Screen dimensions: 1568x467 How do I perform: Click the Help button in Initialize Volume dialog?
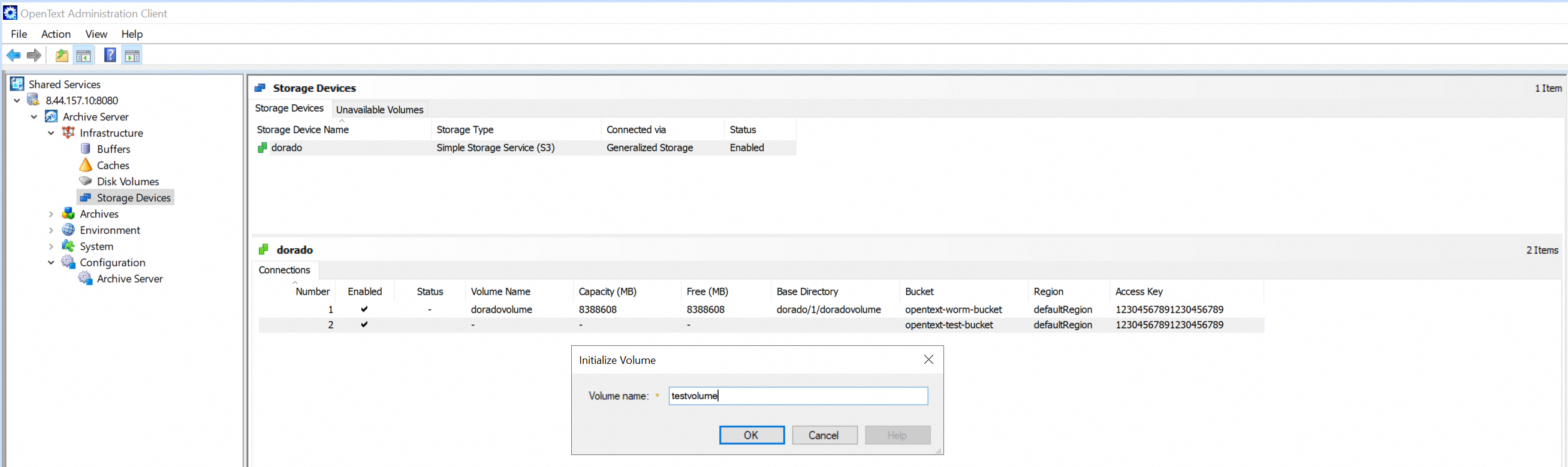(x=897, y=435)
